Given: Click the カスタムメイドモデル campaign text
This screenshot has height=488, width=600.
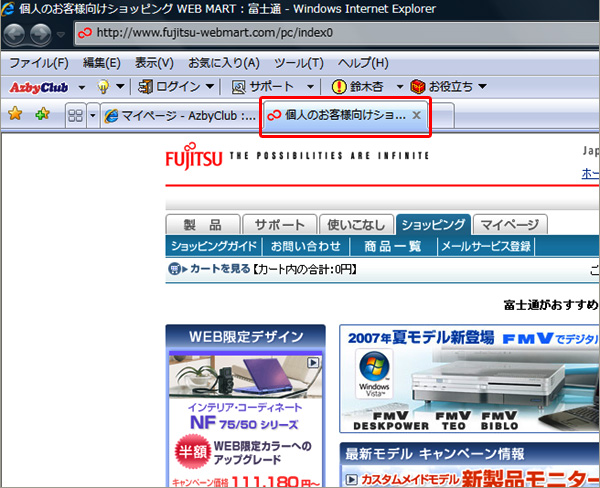Looking at the screenshot, I should 410,479.
